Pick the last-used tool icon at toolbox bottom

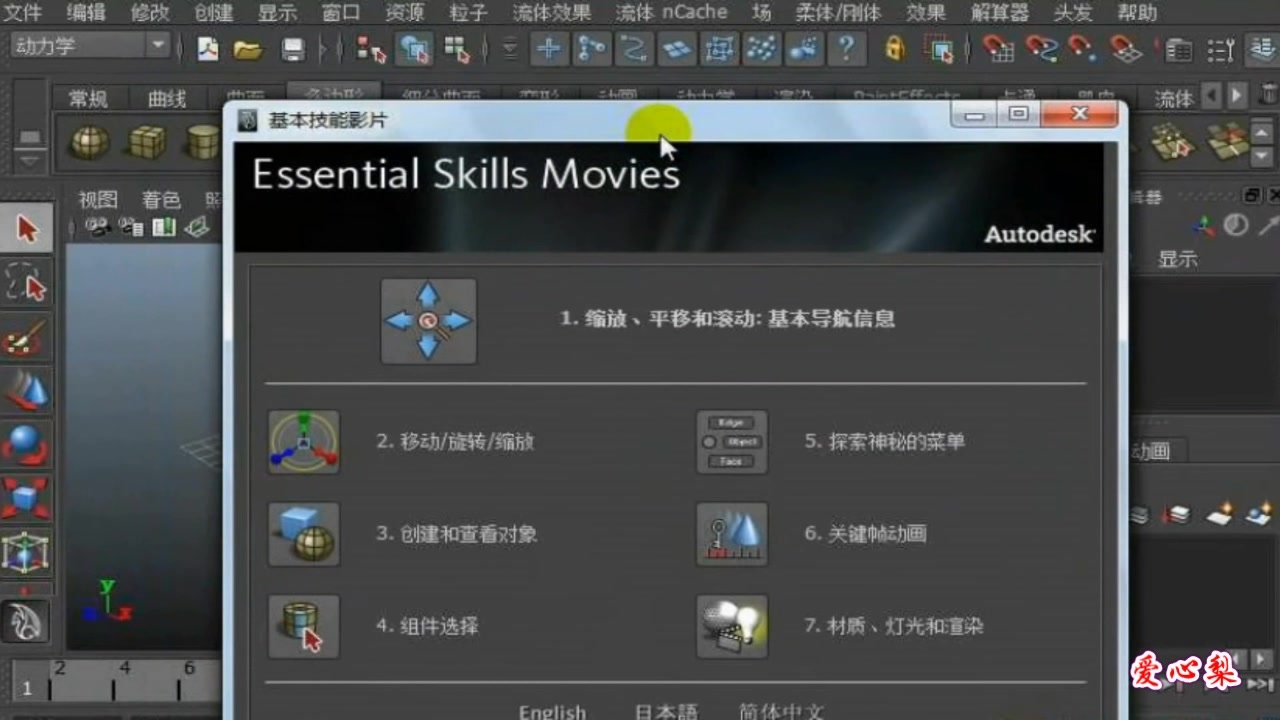[x=26, y=622]
